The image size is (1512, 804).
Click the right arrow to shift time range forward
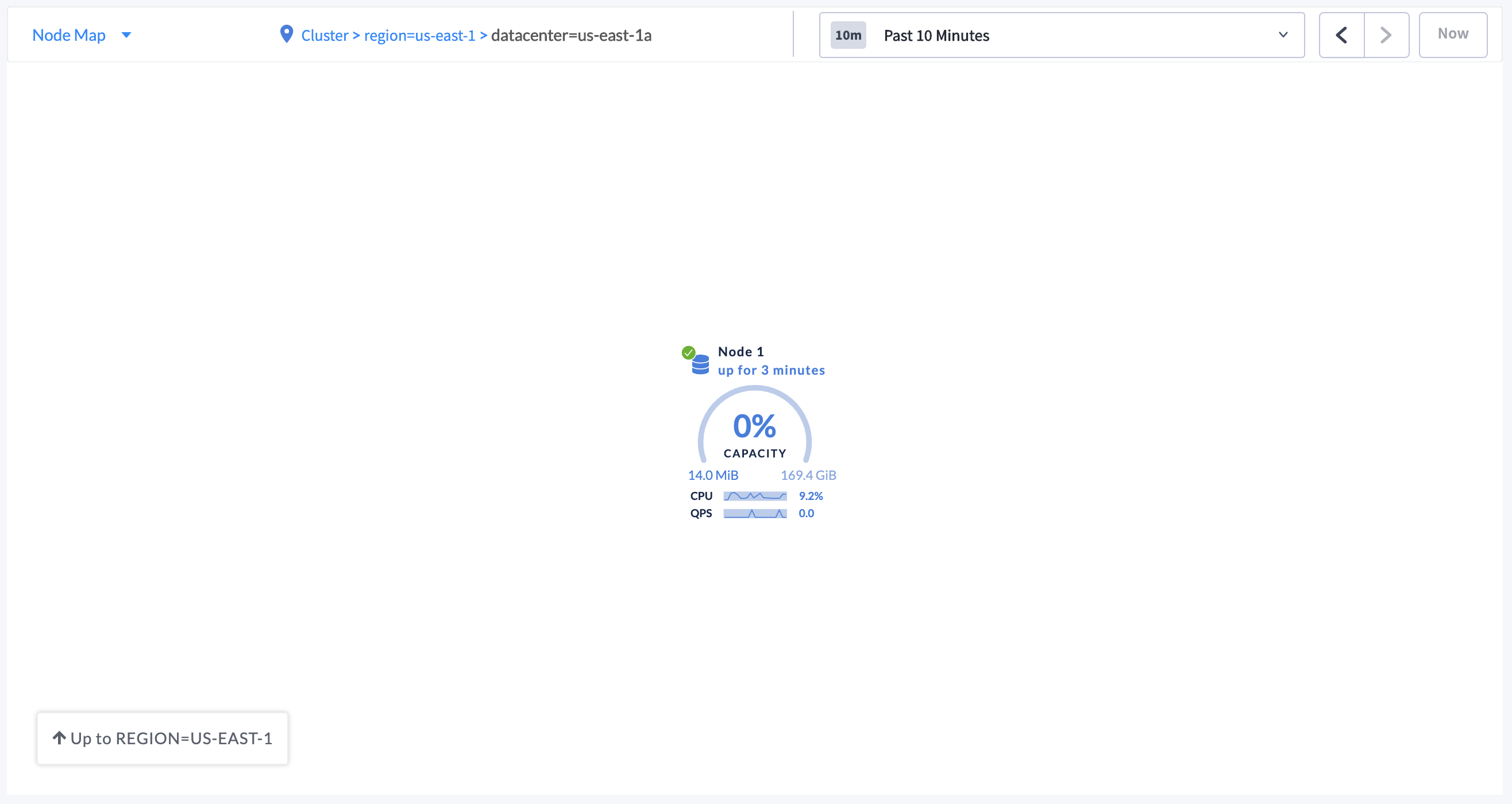click(x=1385, y=34)
